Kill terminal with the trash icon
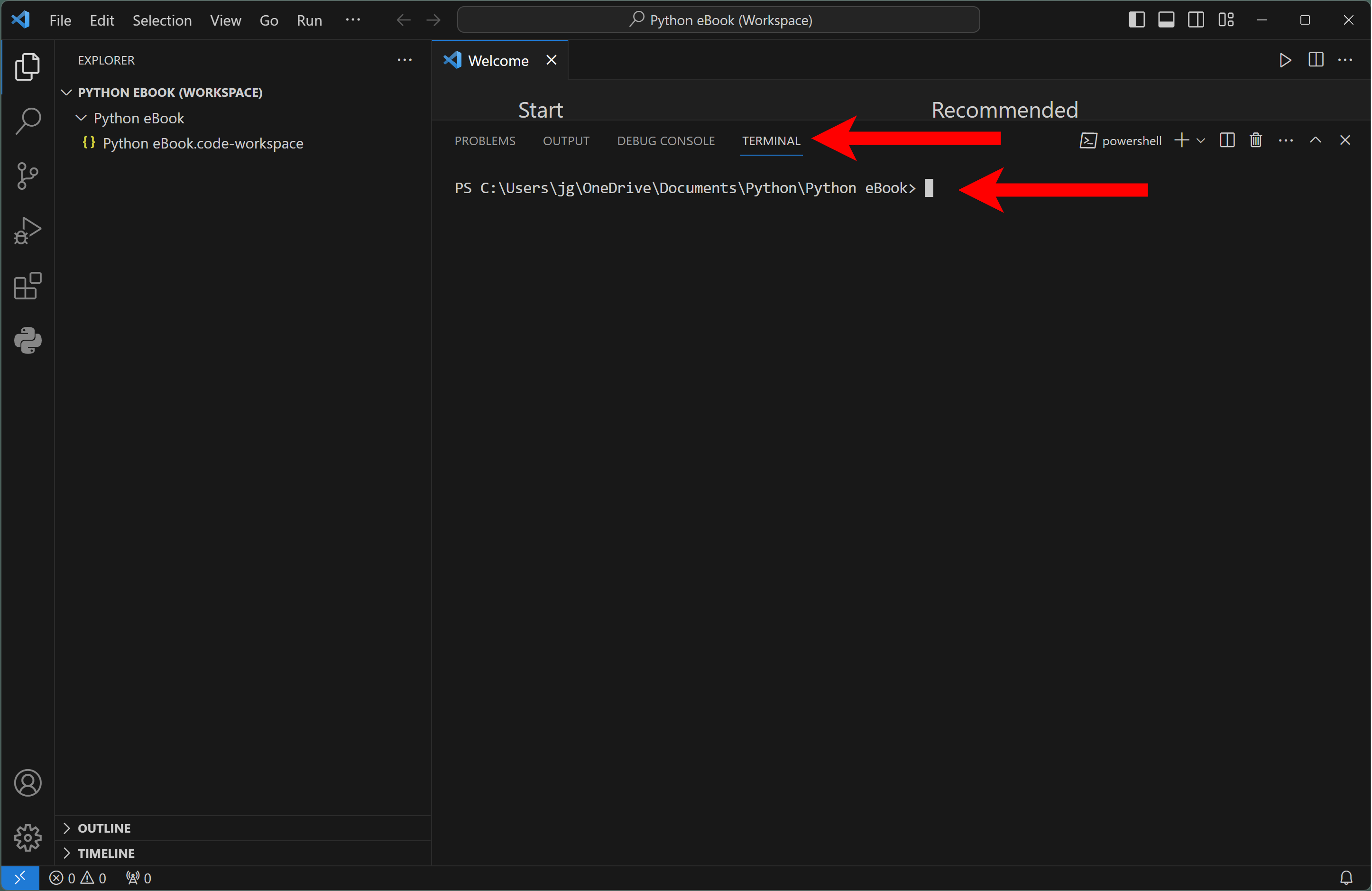The image size is (1372, 891). pos(1255,140)
